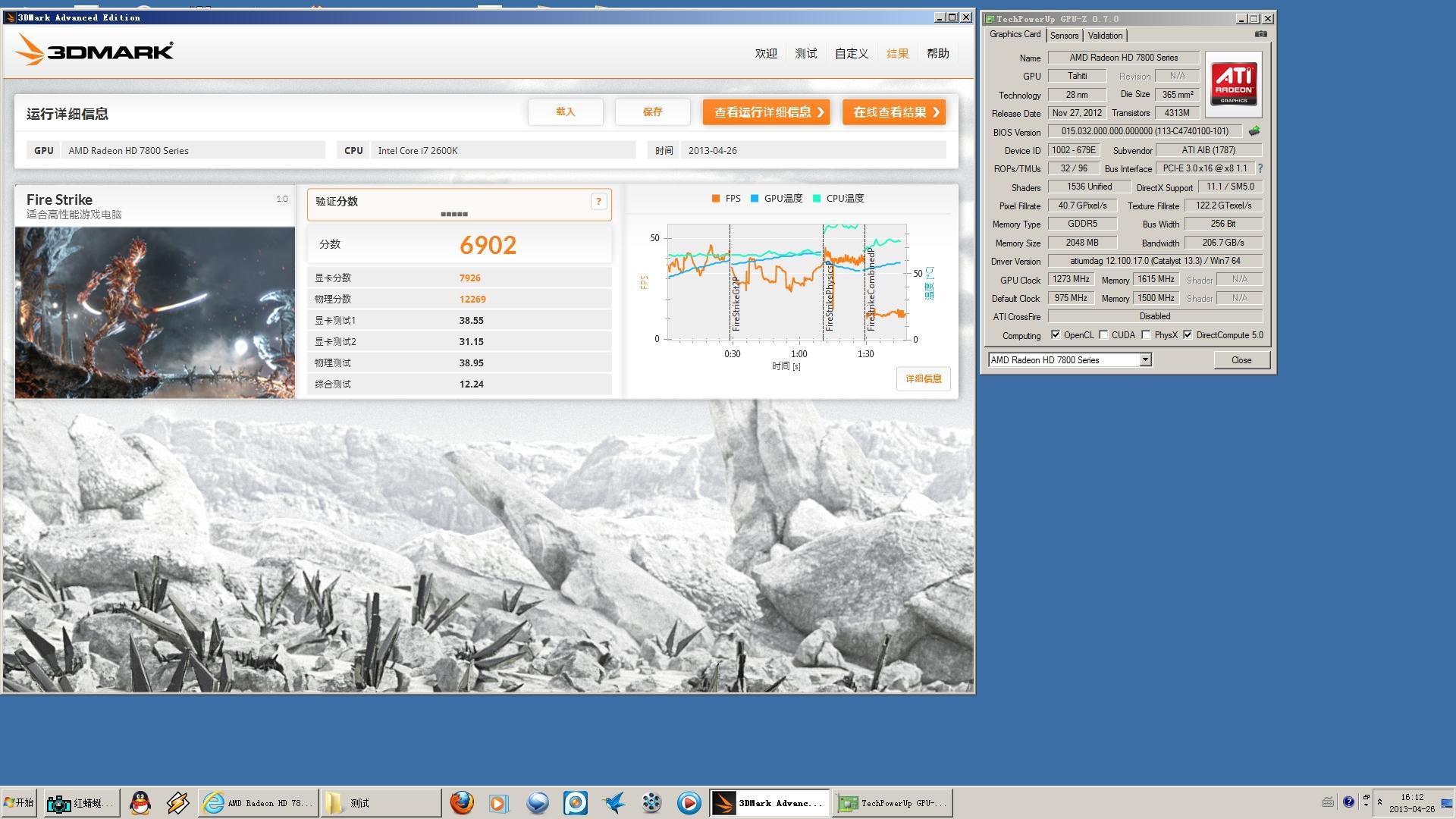Open the QQ penguin icon on the taskbar
This screenshot has width=1456, height=819.
tap(140, 802)
